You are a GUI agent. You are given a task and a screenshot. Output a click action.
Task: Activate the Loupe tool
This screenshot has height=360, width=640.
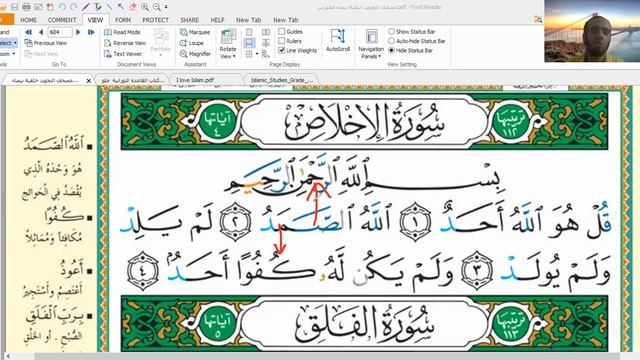point(191,43)
